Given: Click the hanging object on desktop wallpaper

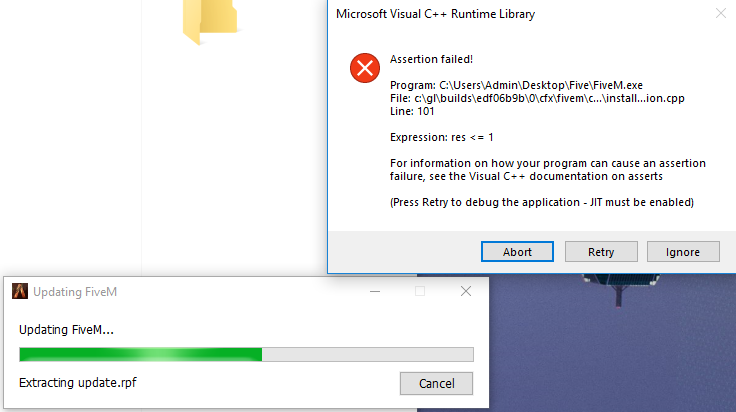Looking at the screenshot, I should coord(620,290).
